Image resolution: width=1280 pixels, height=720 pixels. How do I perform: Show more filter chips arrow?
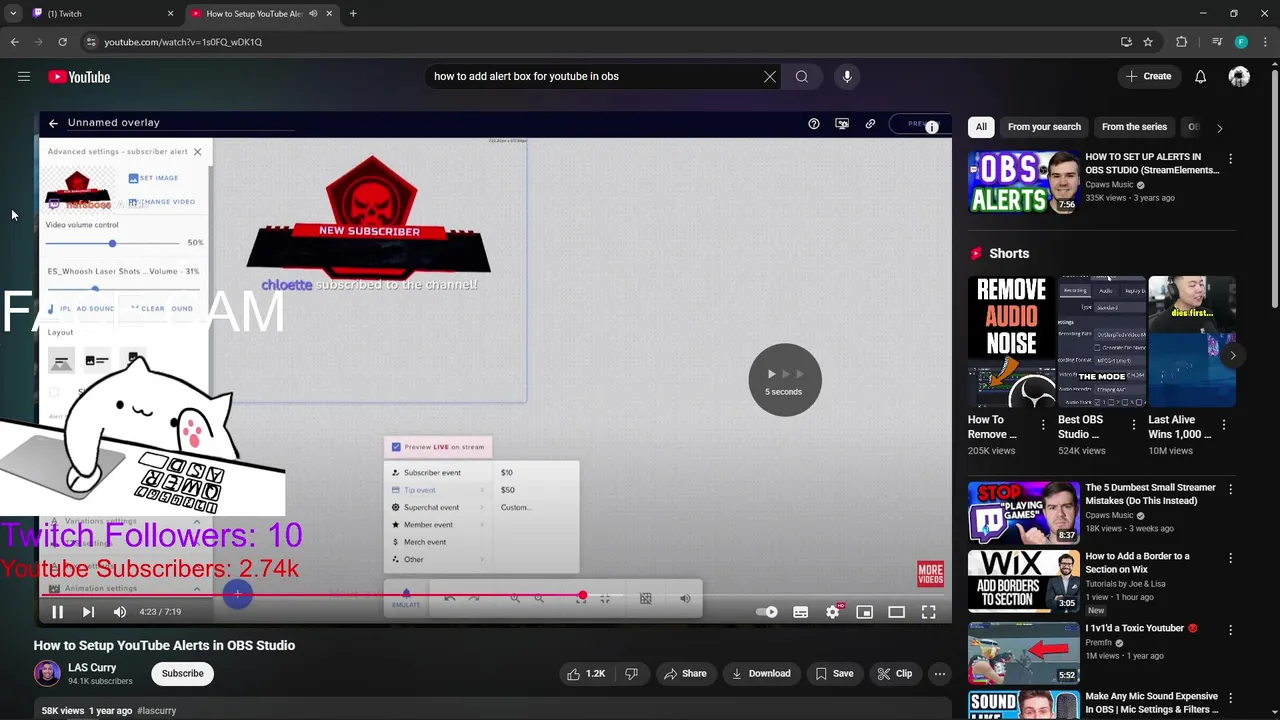[x=1219, y=127]
